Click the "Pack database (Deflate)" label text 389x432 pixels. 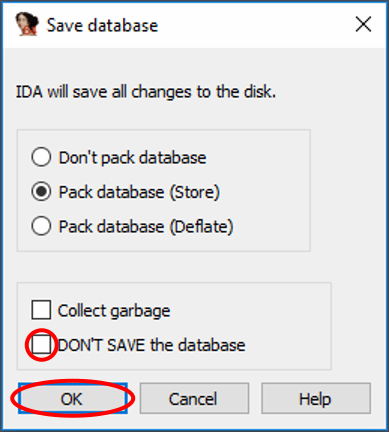146,227
